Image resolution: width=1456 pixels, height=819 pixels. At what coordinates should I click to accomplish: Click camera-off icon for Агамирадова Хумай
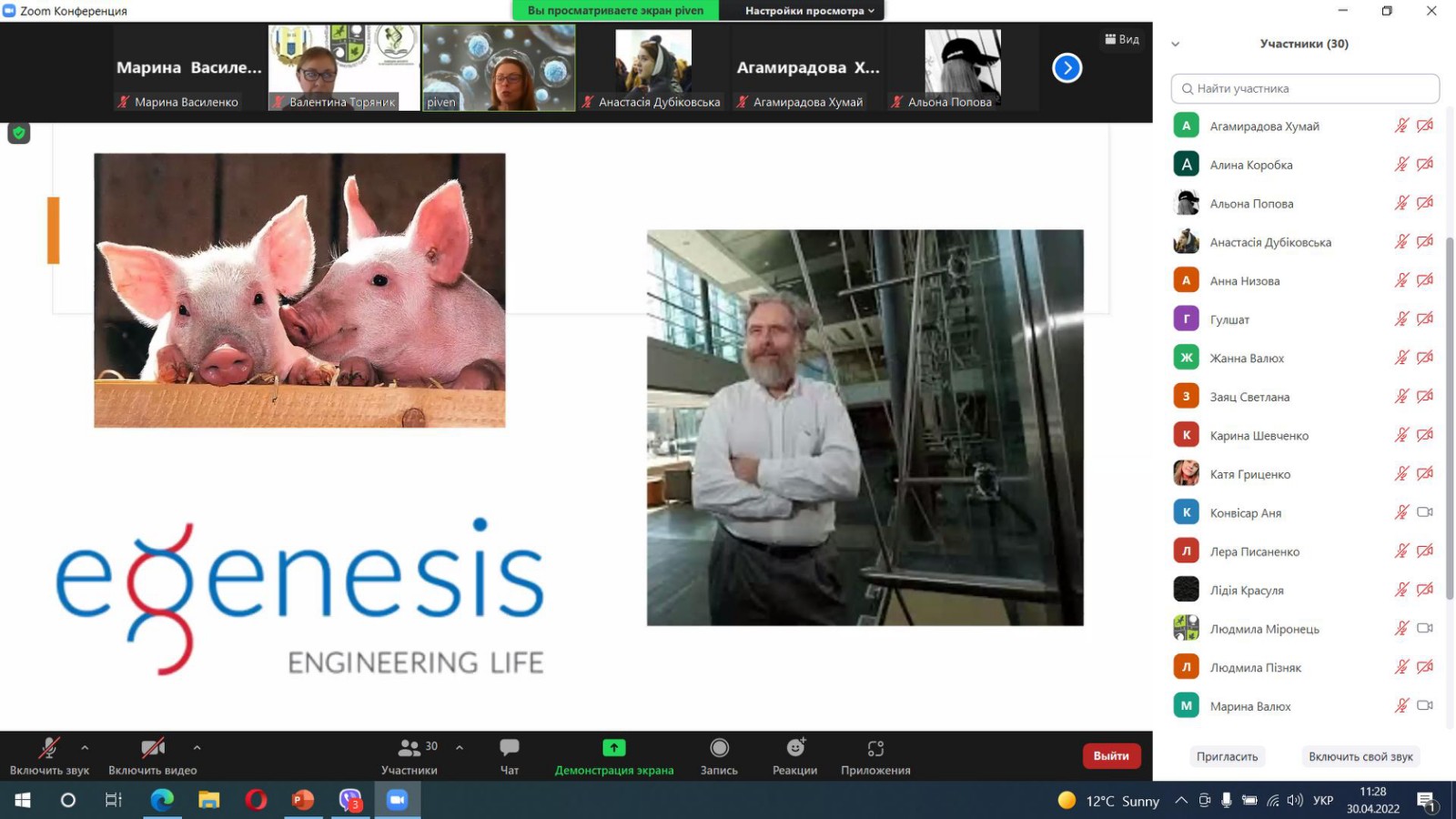1425,126
